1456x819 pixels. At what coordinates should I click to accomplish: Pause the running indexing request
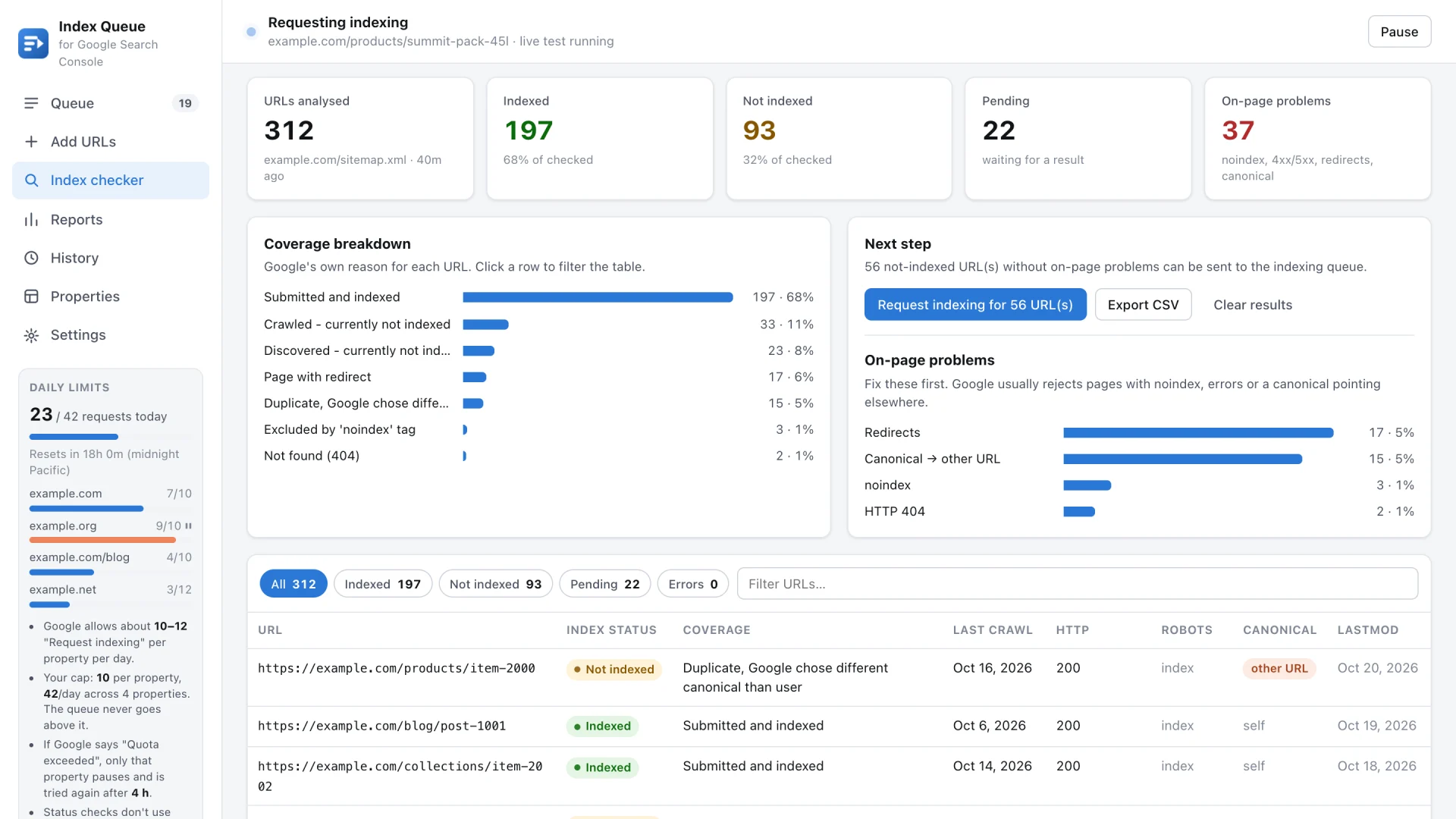click(x=1399, y=32)
